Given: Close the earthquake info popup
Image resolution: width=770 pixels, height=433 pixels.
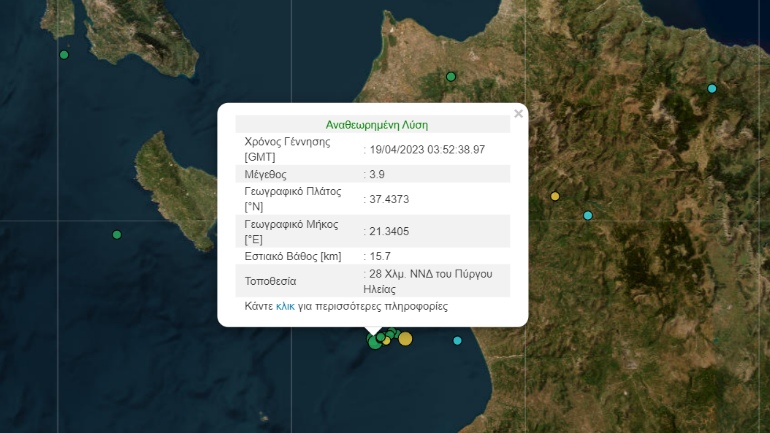Looking at the screenshot, I should [x=518, y=114].
